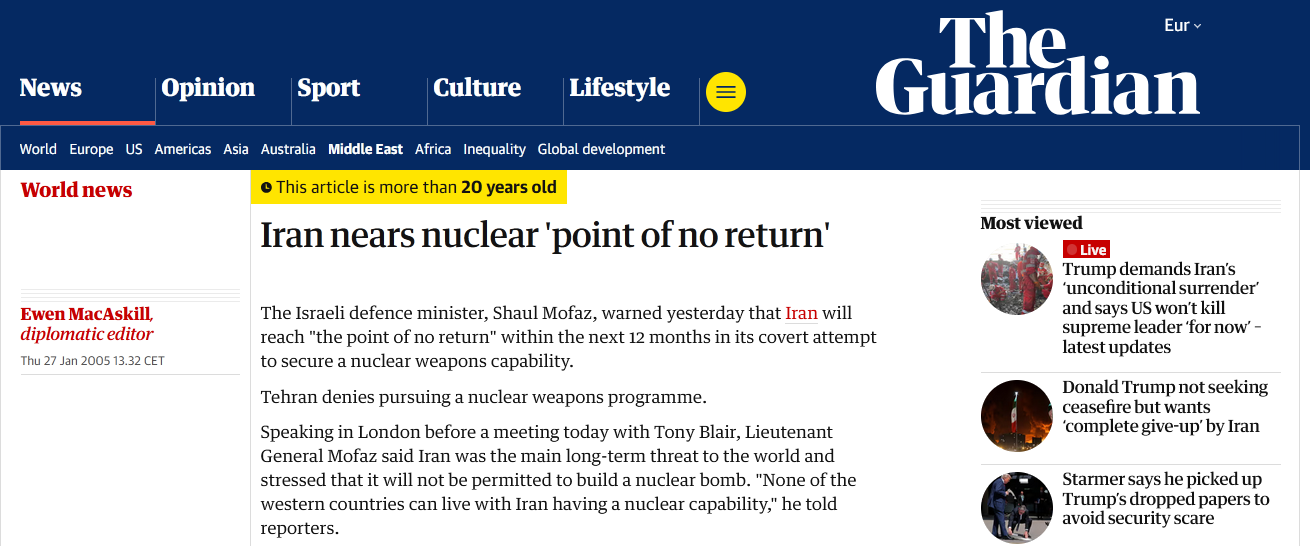This screenshot has height=546, width=1310.
Task: Open the News section tab
Action: [x=51, y=88]
